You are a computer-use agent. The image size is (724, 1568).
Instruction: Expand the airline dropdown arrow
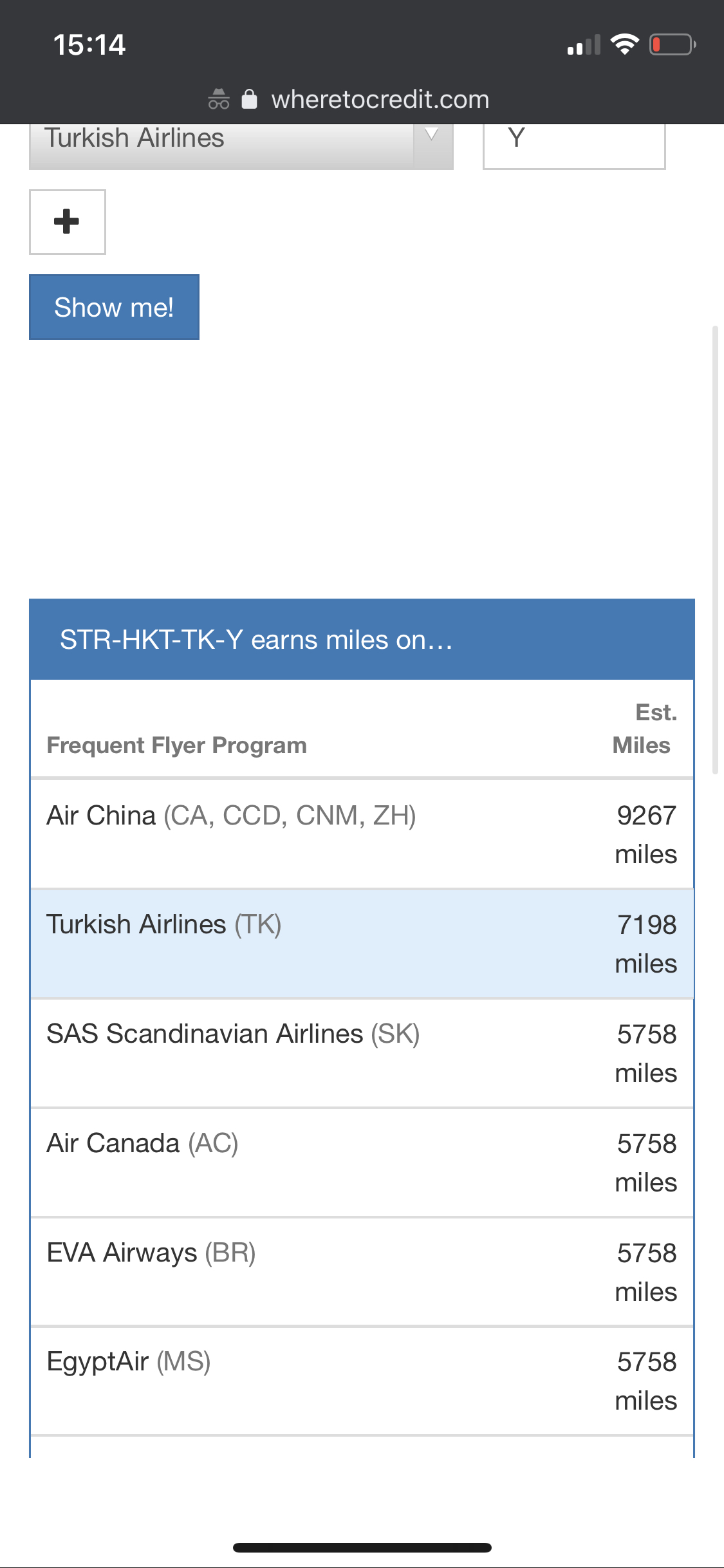(x=432, y=135)
